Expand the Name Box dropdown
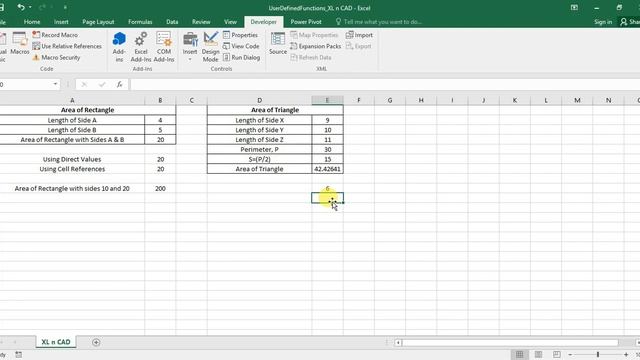 (x=55, y=84)
